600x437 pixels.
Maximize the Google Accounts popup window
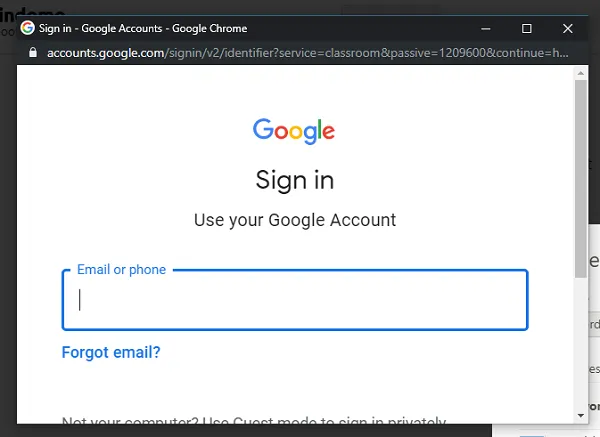coord(527,28)
